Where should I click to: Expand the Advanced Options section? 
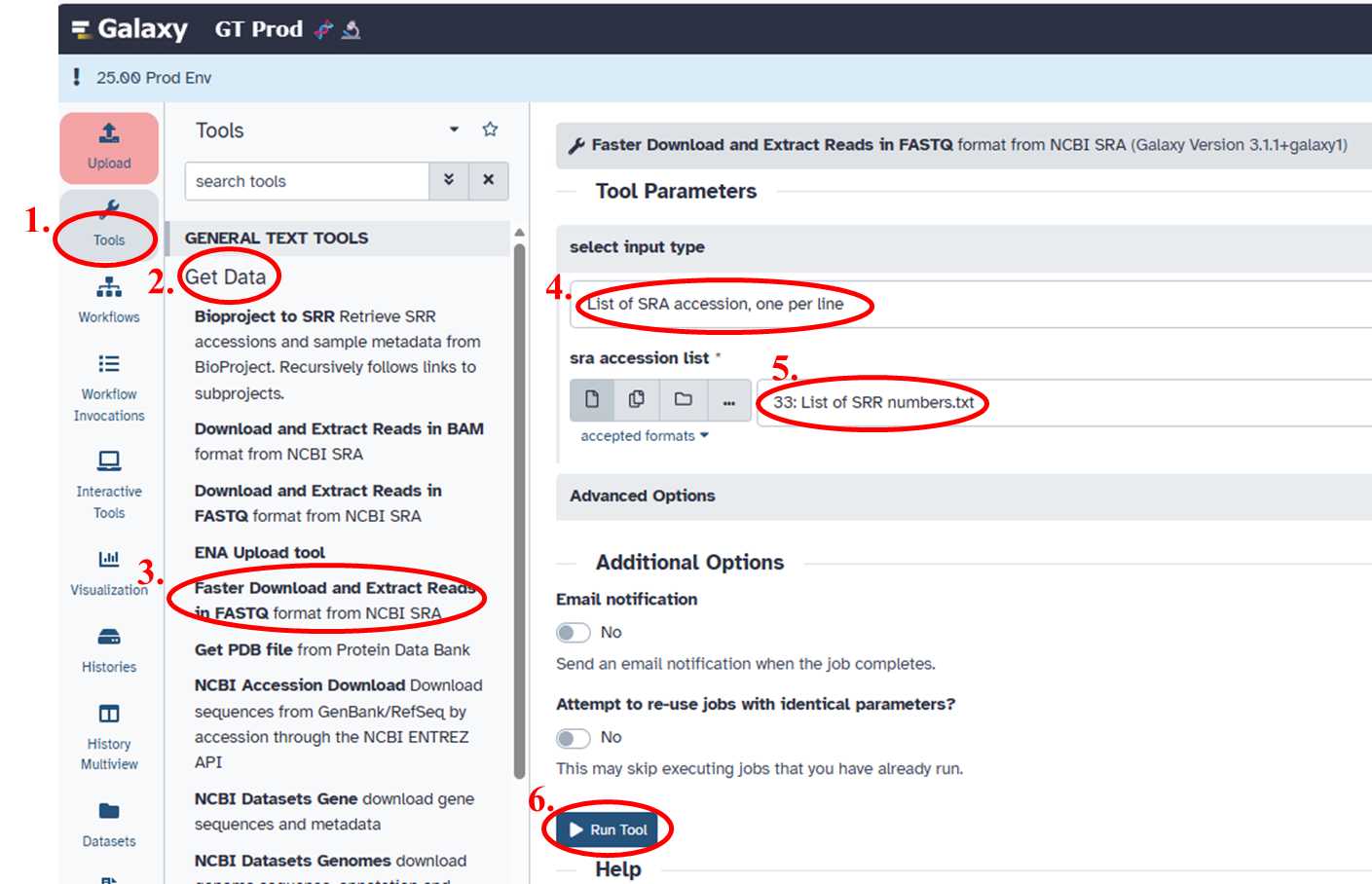(643, 497)
